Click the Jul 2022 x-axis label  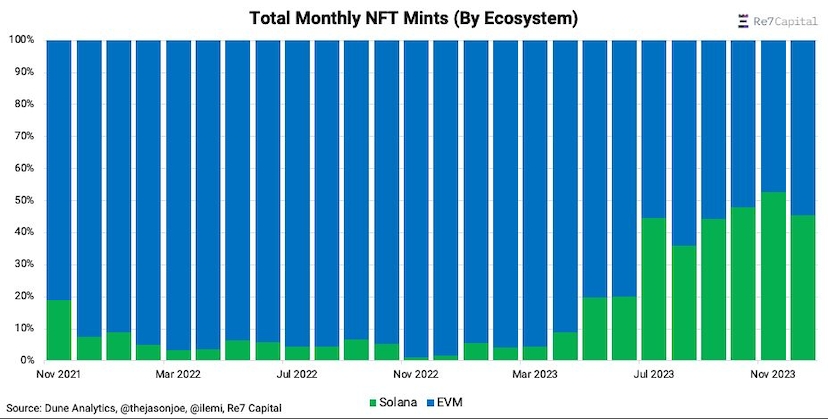(x=296, y=375)
